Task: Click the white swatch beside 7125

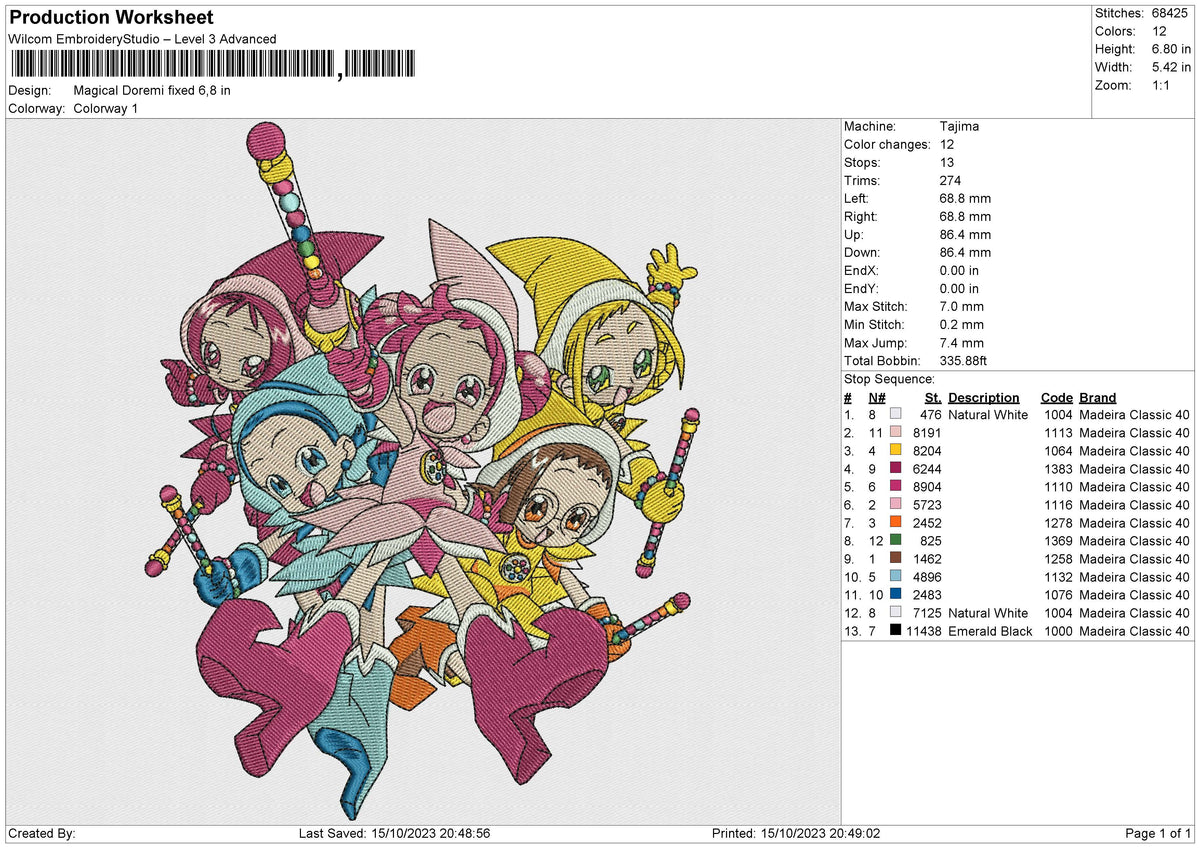Action: click(896, 613)
